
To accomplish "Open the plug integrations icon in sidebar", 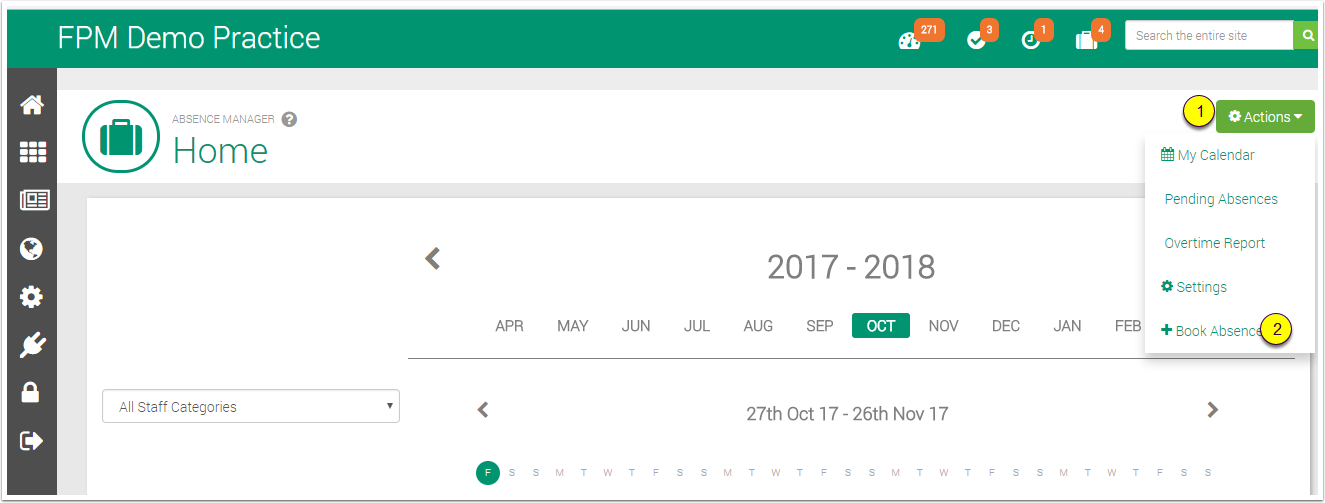I will pos(32,345).
